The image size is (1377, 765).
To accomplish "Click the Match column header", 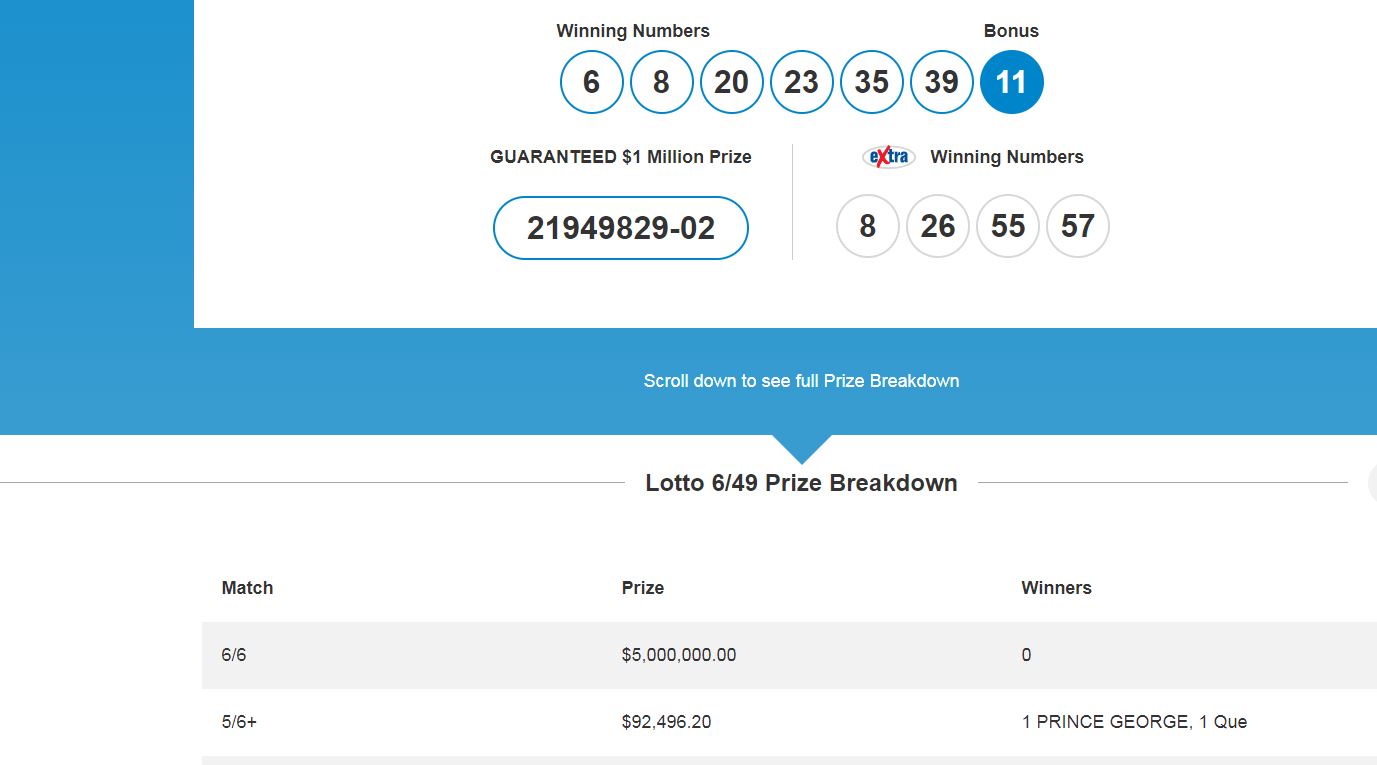I will coord(247,588).
